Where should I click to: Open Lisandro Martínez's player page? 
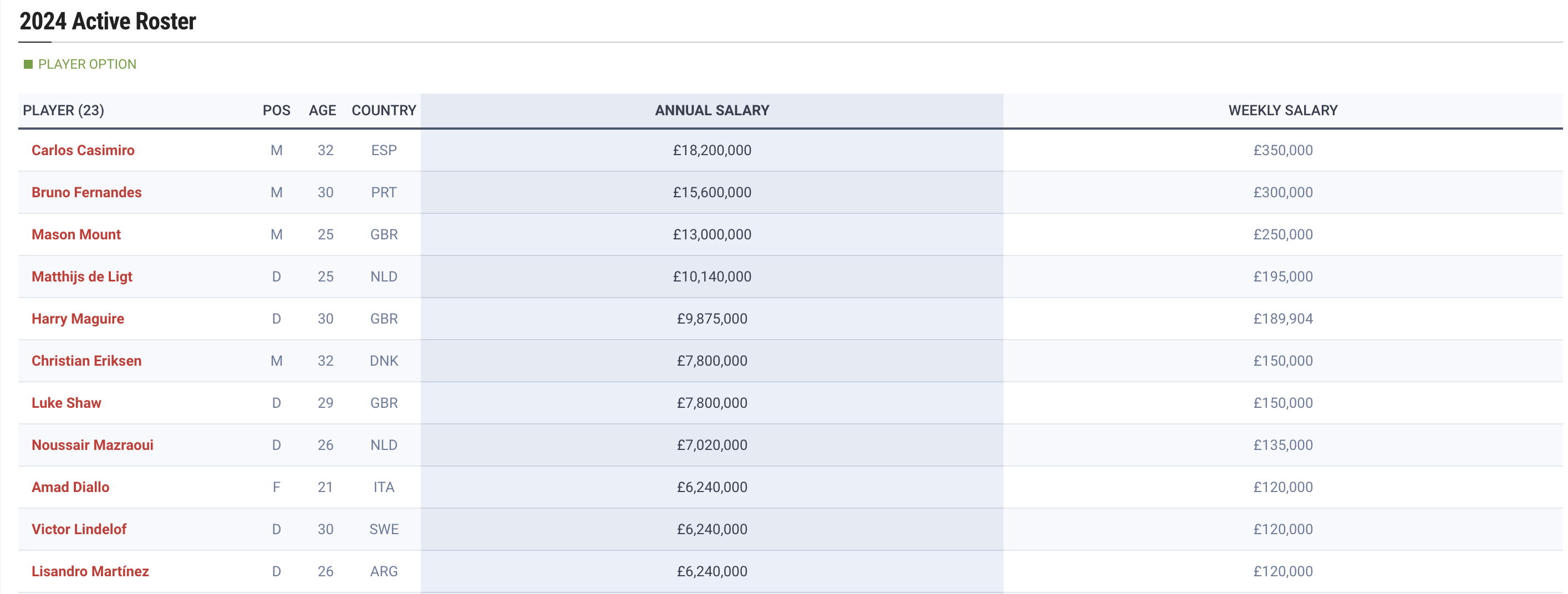90,571
